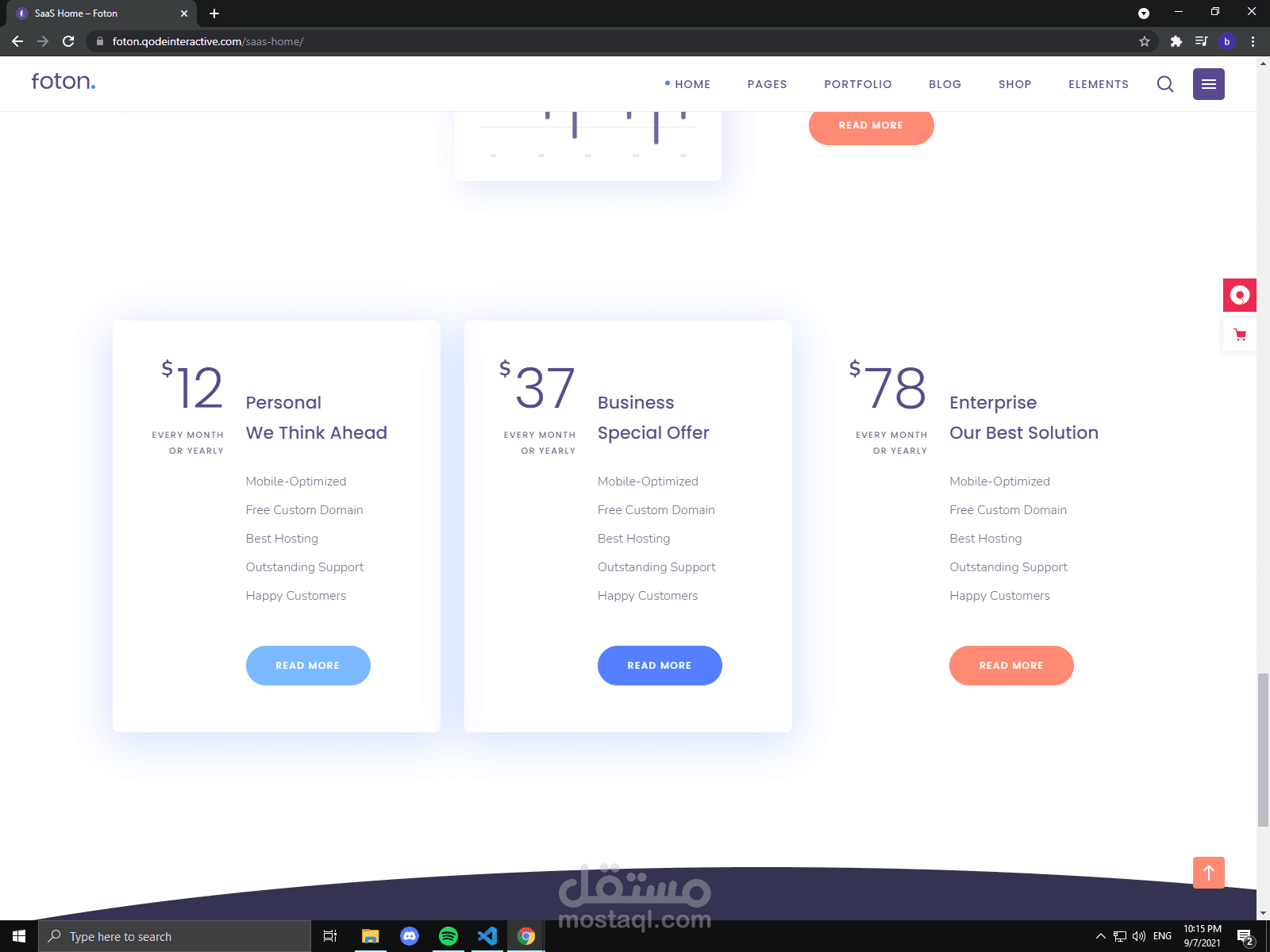The image size is (1270, 952).
Task: Switch ENG input language
Action: [1162, 936]
